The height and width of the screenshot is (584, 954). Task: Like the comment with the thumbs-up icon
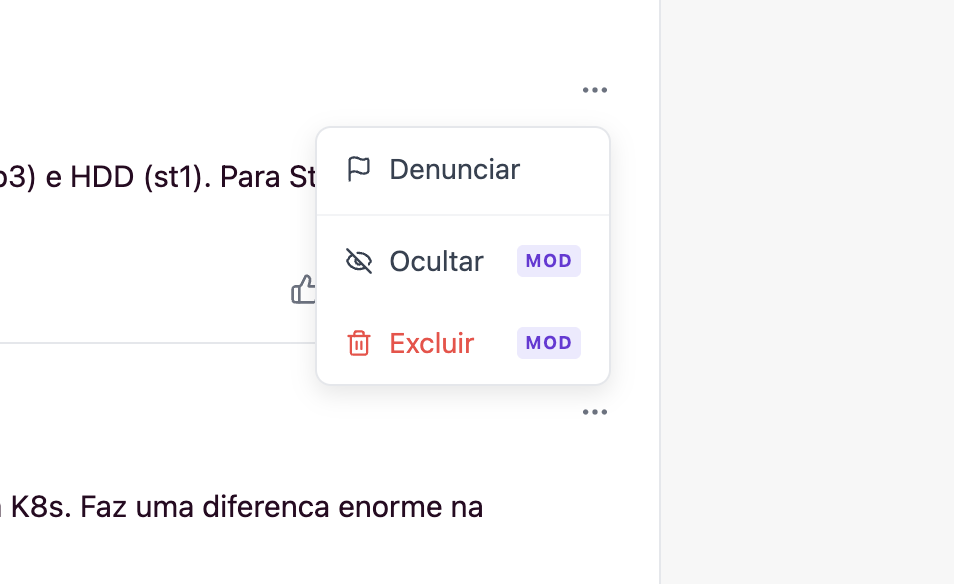coord(303,290)
